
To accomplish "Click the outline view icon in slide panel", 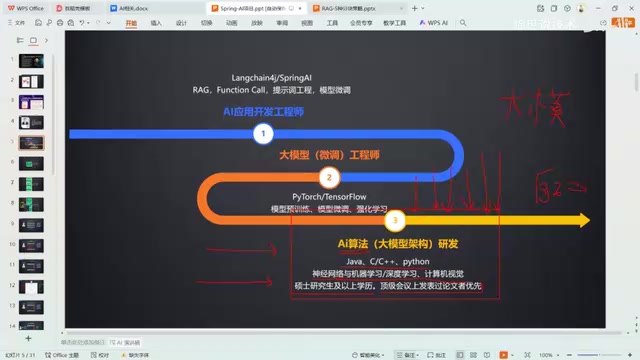I will [x=20, y=40].
